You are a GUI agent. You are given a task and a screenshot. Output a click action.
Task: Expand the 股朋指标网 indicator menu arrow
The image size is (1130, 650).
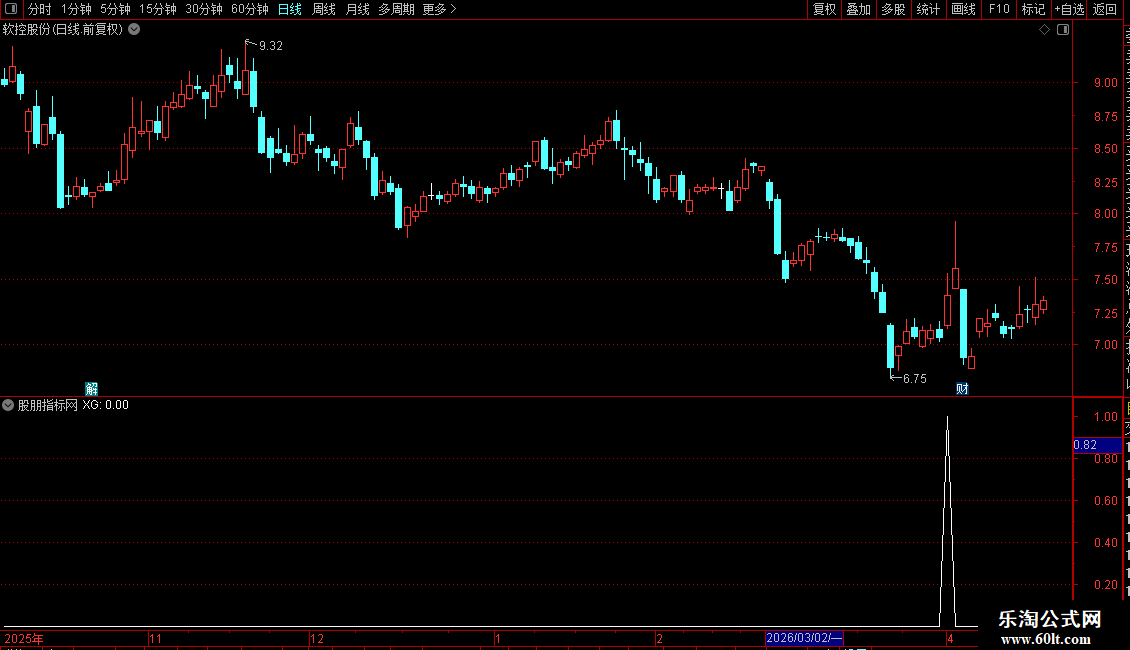[8, 405]
